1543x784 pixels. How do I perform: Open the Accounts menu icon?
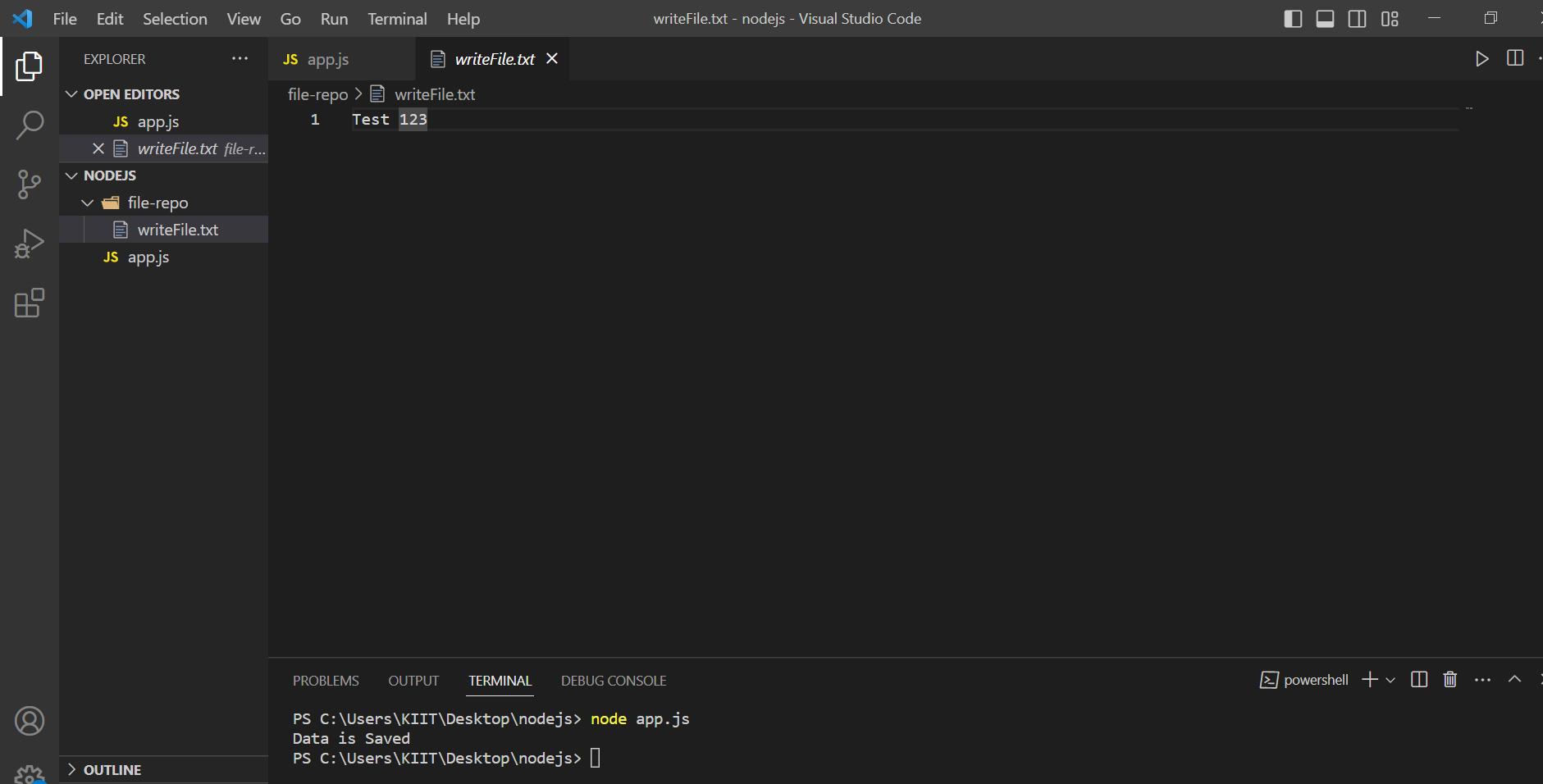(x=30, y=721)
